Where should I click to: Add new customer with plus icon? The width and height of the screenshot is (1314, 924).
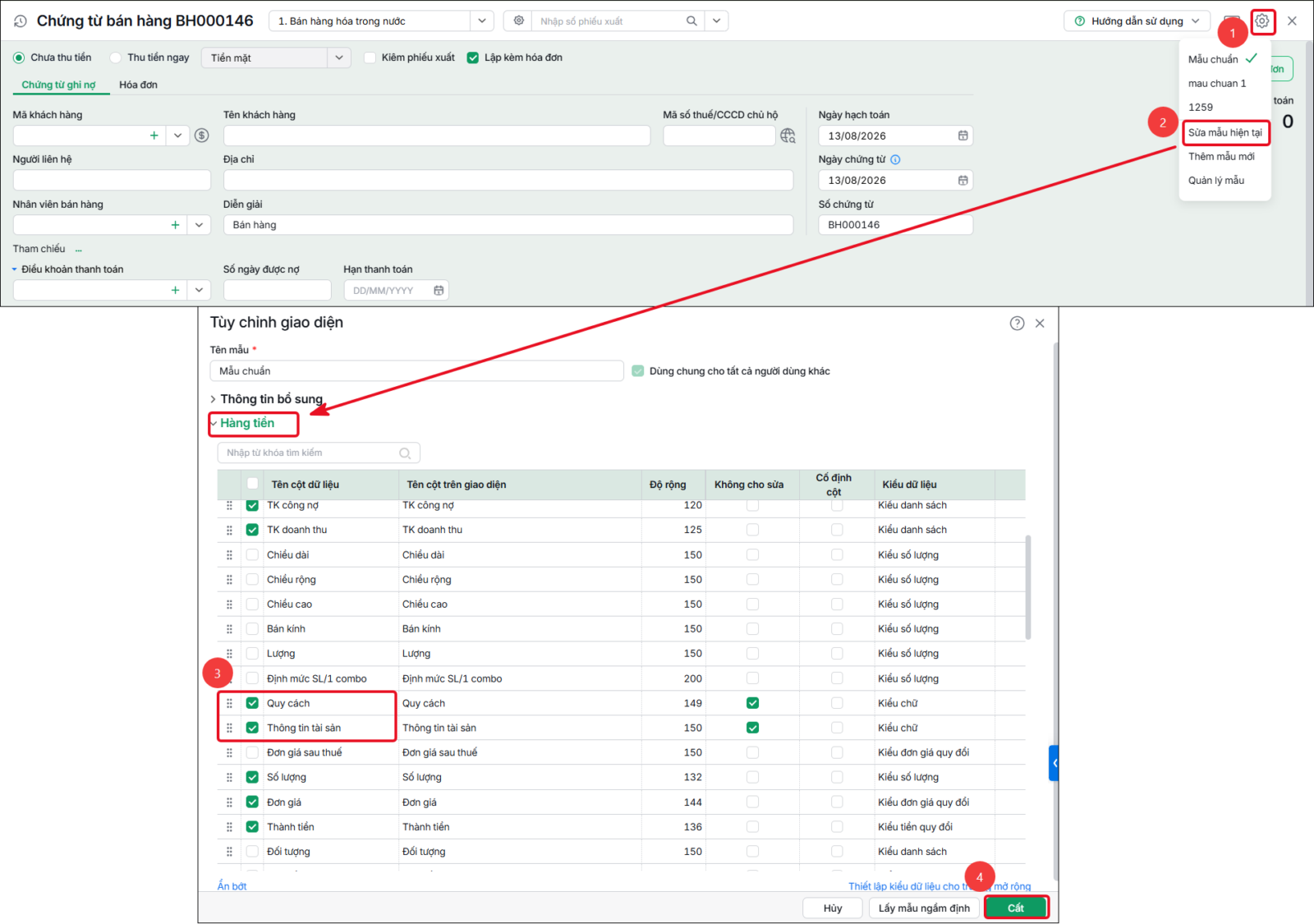pos(154,136)
